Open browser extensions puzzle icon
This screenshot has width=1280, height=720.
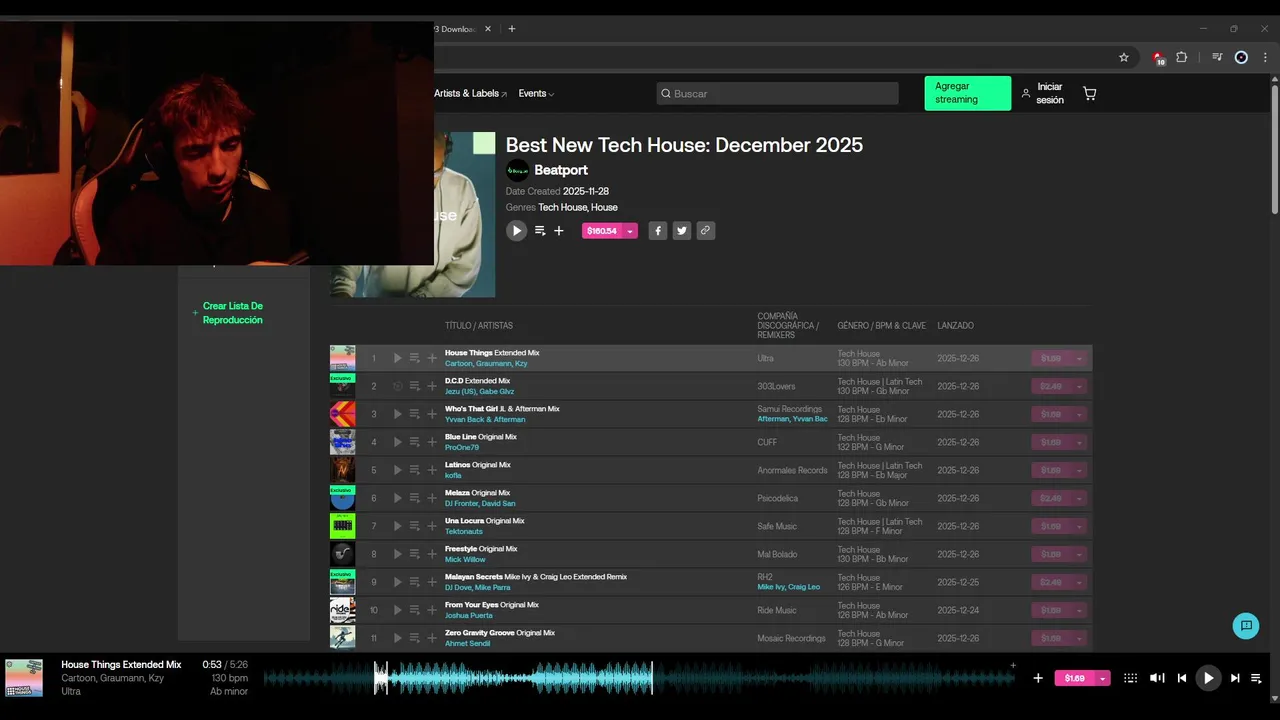pyautogui.click(x=1182, y=57)
